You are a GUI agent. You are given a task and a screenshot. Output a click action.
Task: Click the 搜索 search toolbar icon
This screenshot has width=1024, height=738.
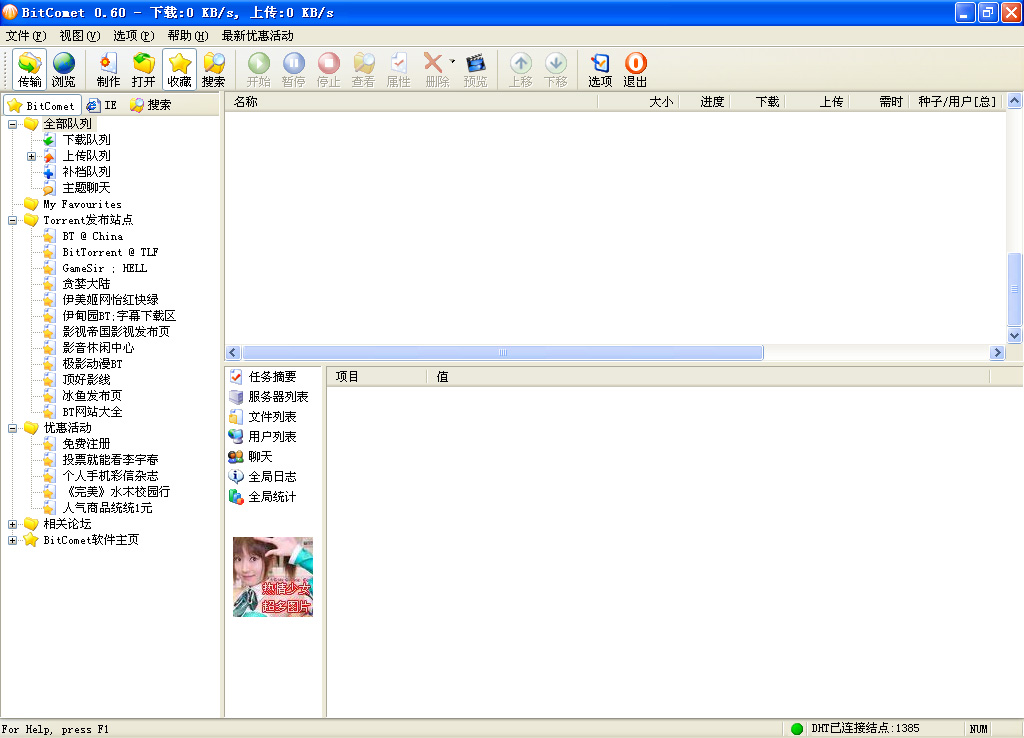click(214, 69)
